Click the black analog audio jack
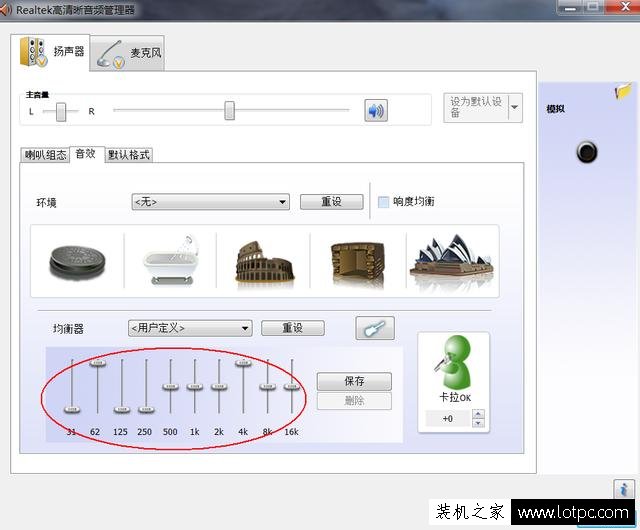Image resolution: width=640 pixels, height=530 pixels. [587, 152]
